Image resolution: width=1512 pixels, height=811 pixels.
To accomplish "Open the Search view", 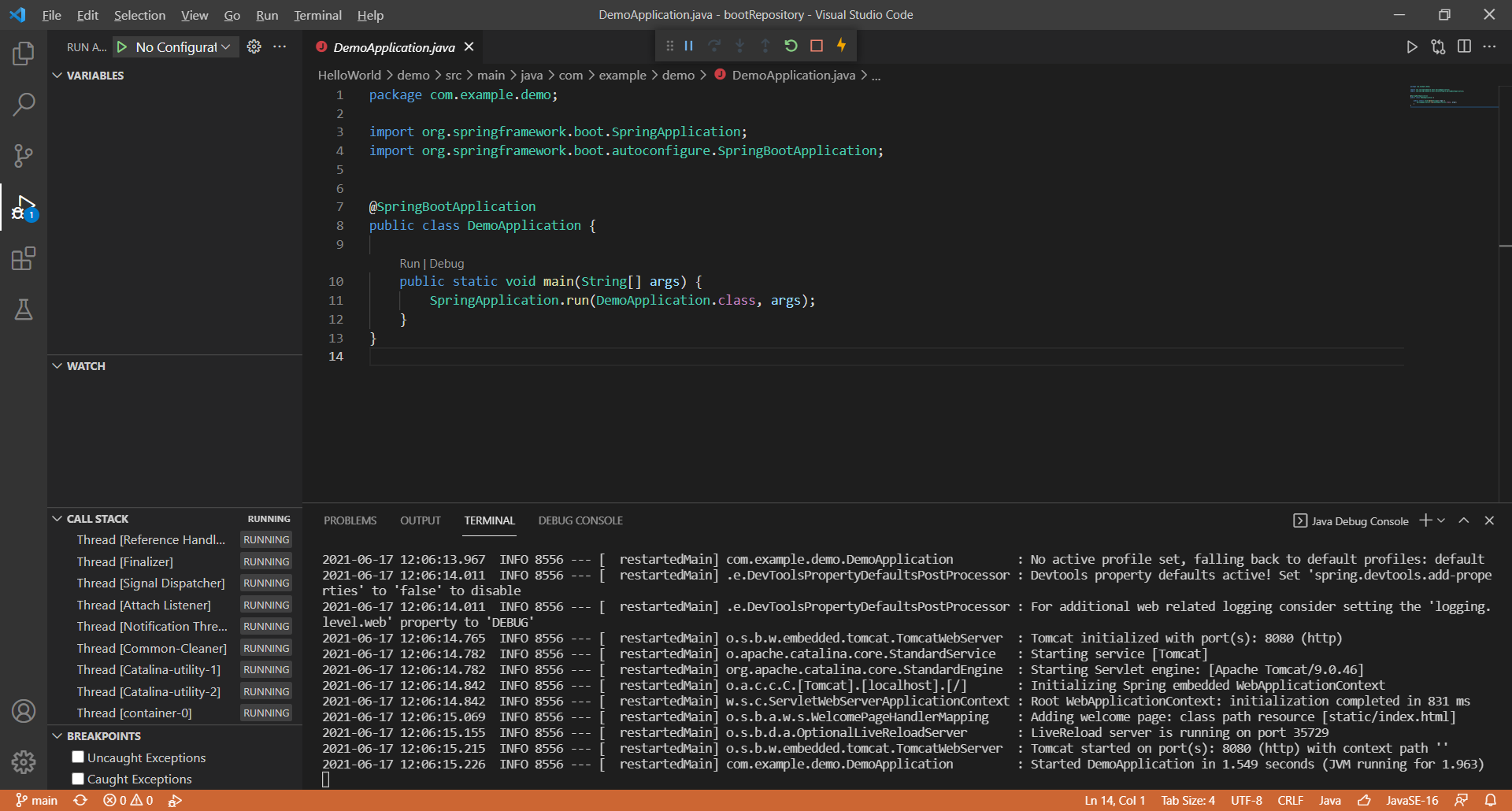I will pos(24,104).
